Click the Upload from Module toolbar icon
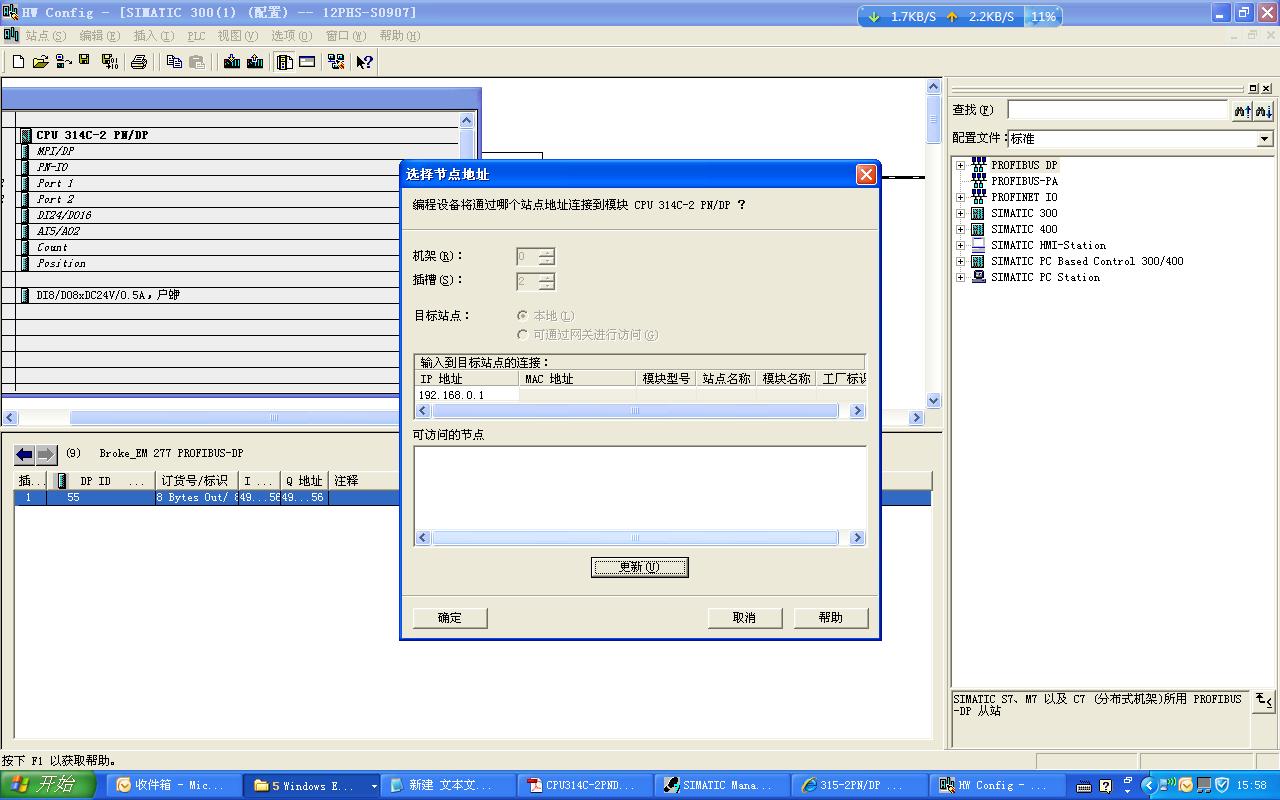Screen dimensions: 1280x800 (x=255, y=62)
